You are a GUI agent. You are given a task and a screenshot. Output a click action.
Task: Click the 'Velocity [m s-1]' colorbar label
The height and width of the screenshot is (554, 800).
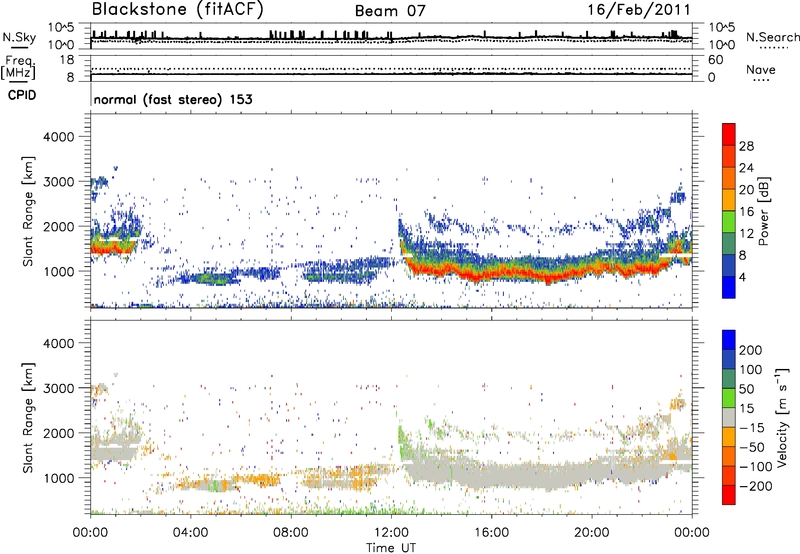(x=782, y=417)
